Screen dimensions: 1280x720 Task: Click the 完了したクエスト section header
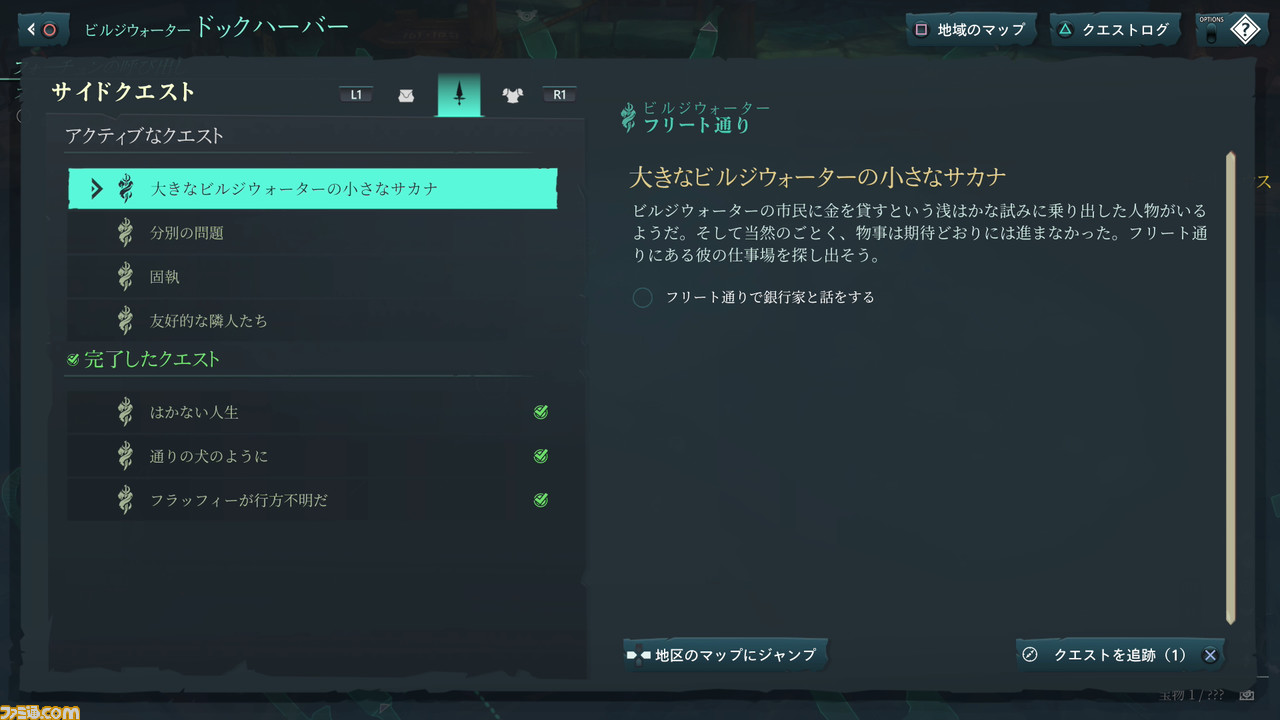152,359
